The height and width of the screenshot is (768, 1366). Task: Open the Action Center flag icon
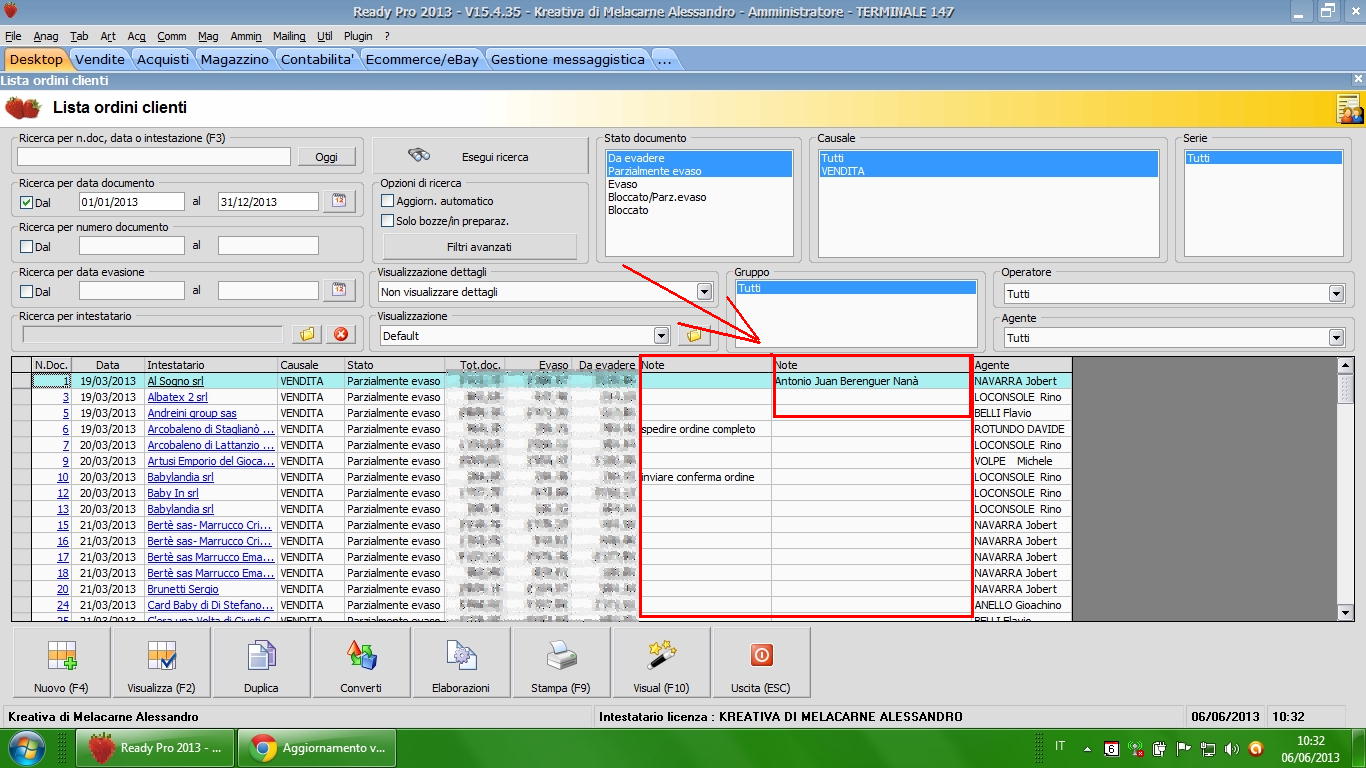1183,748
